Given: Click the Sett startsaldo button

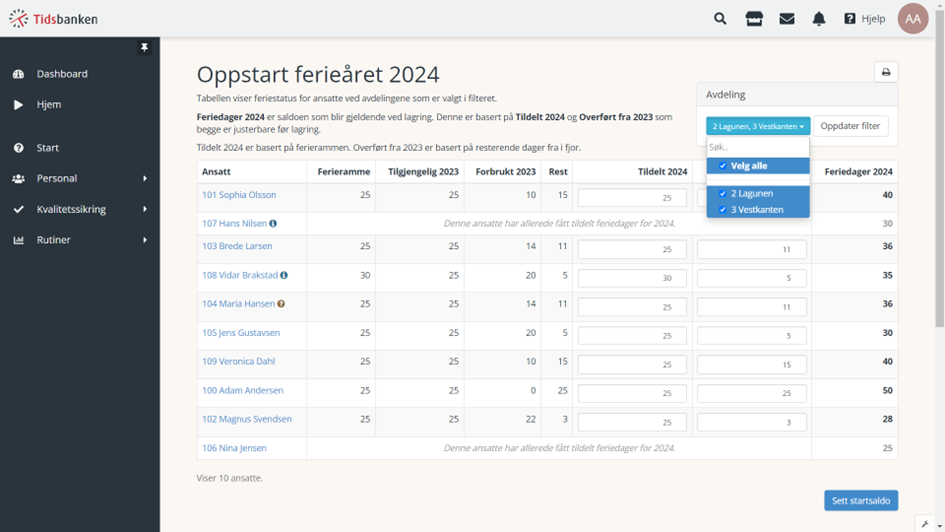Looking at the screenshot, I should pos(861,501).
